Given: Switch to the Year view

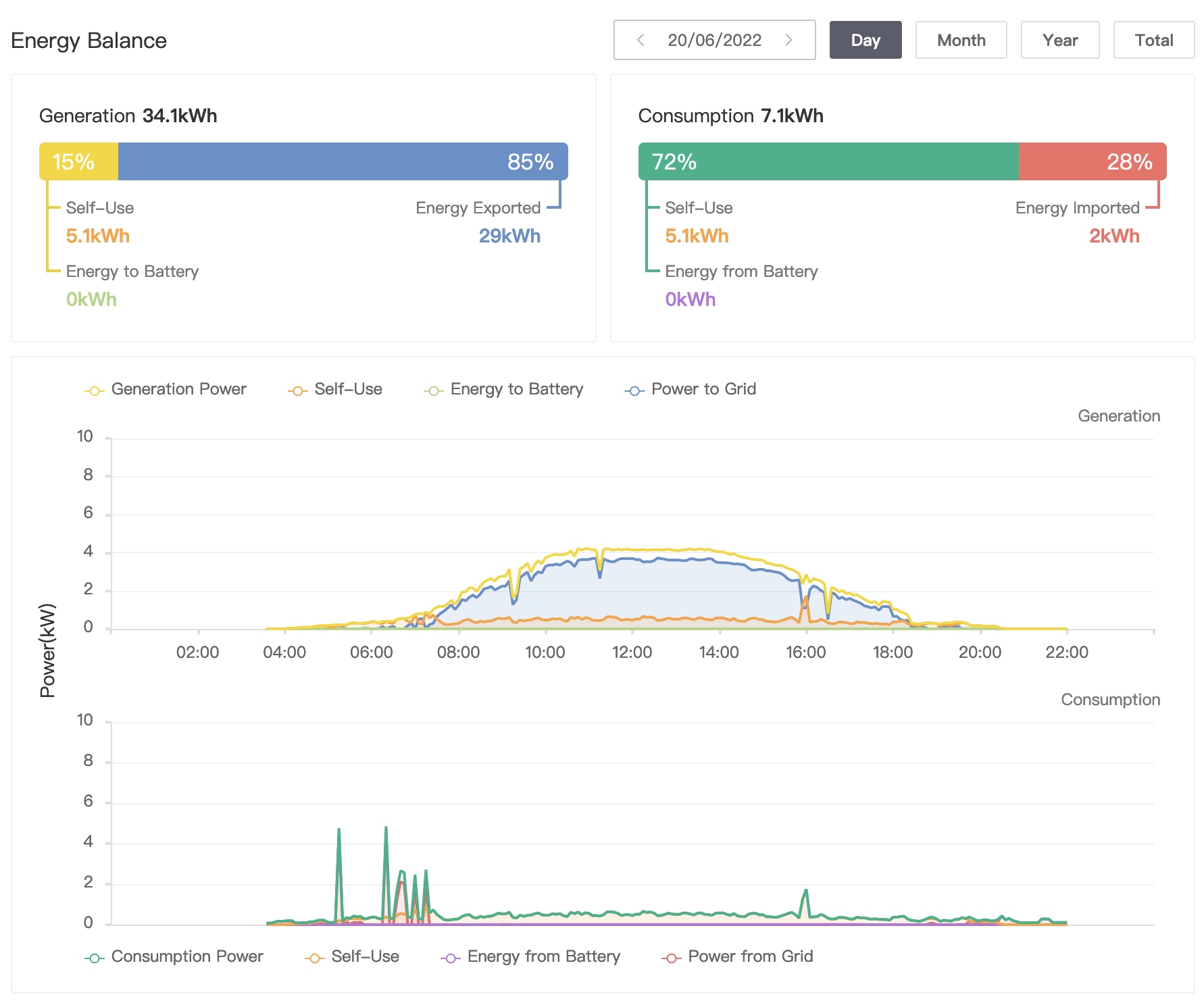Looking at the screenshot, I should (1059, 40).
